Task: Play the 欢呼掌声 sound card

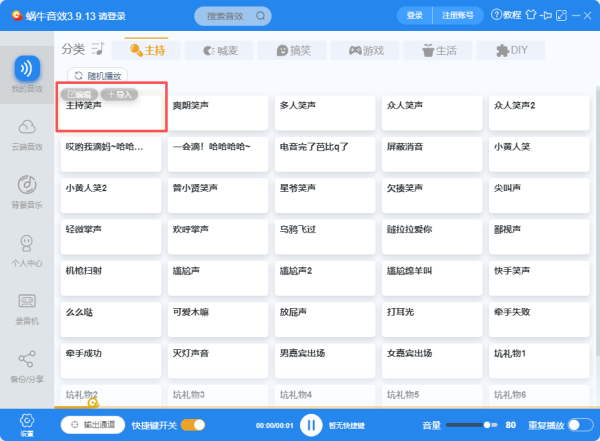Action: coord(218,237)
